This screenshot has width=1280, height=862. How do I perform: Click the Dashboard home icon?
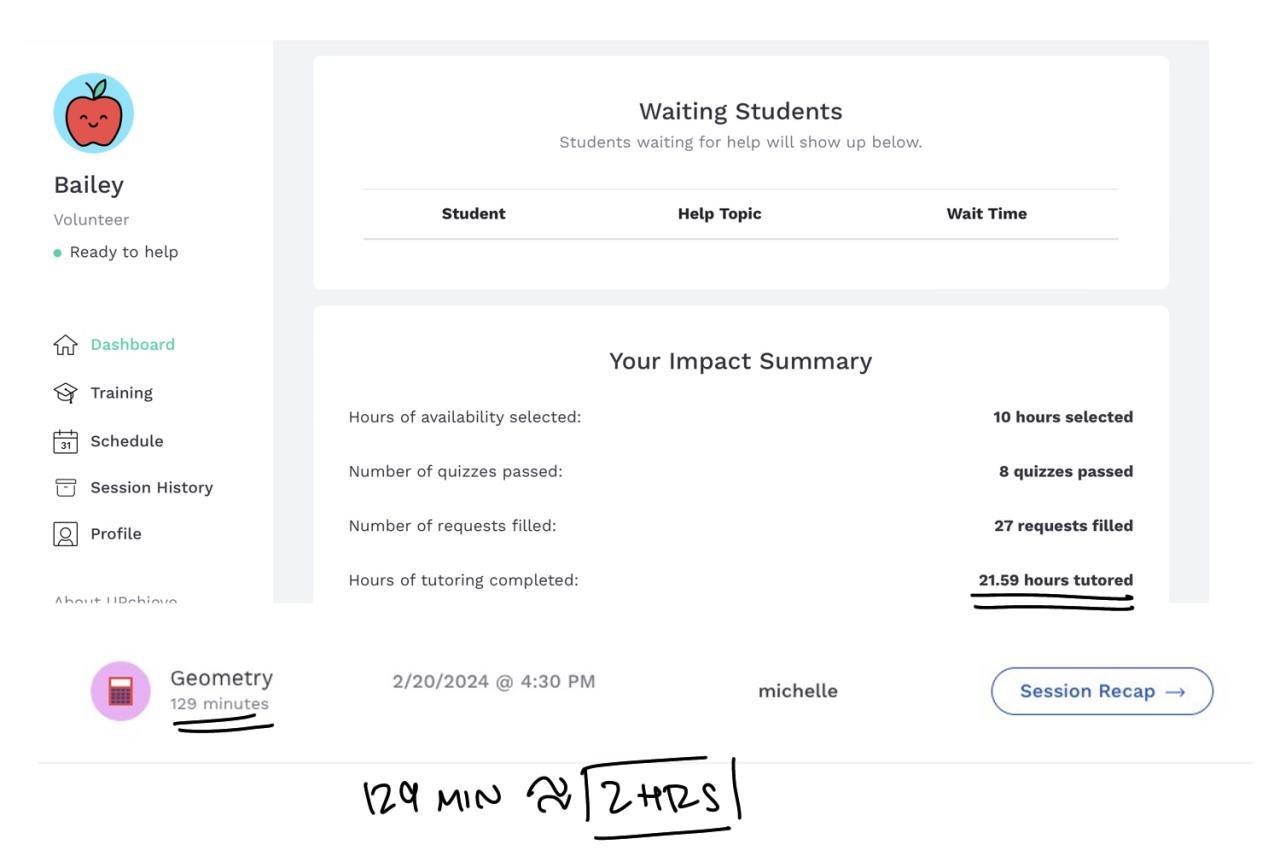click(x=65, y=345)
